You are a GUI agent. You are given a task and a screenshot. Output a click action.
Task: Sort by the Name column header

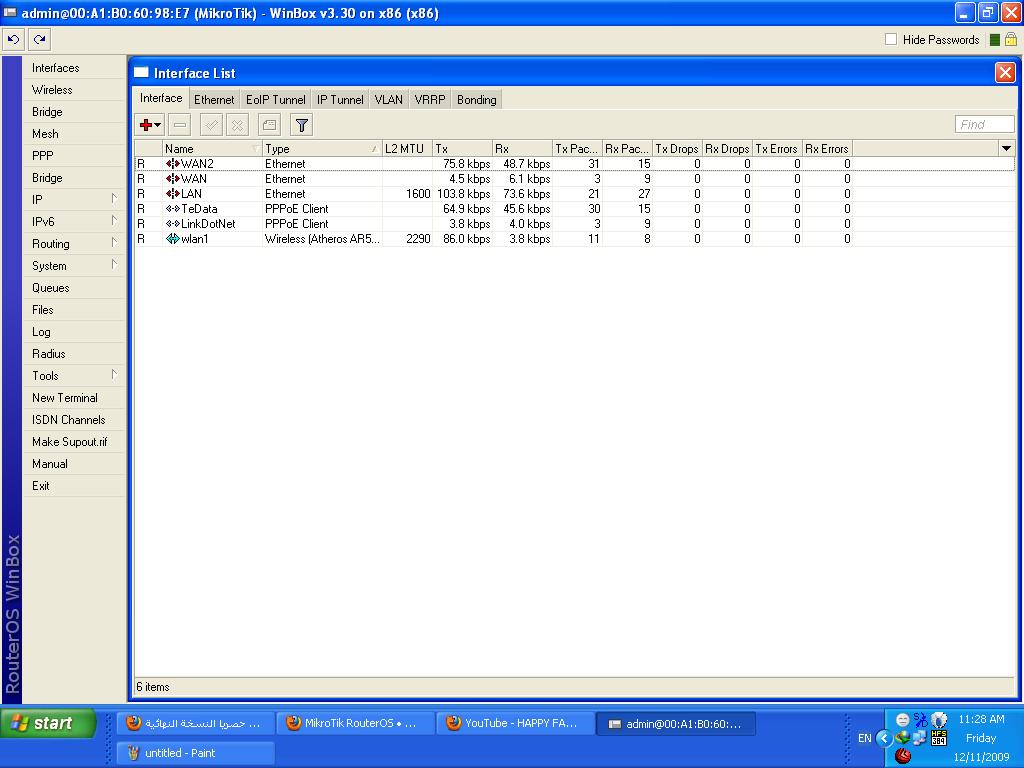(x=212, y=149)
